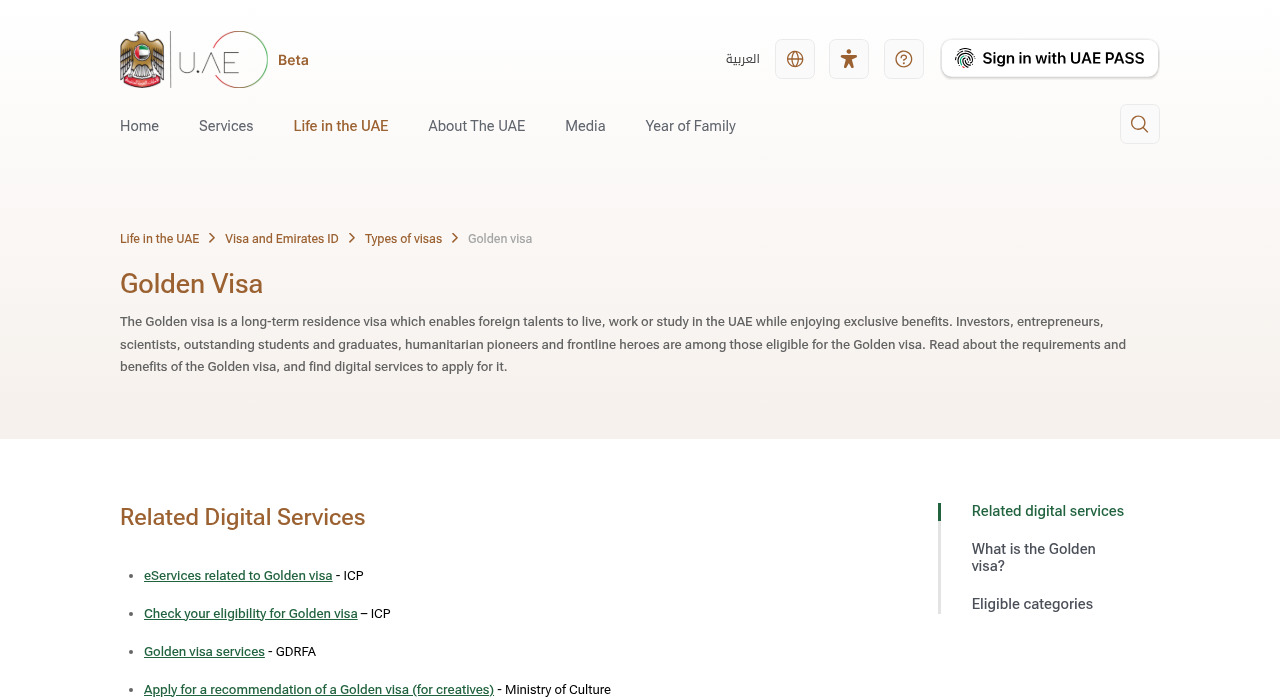Jump to What is the Golden visa?
Viewport: 1280px width, 700px height.
(1034, 558)
